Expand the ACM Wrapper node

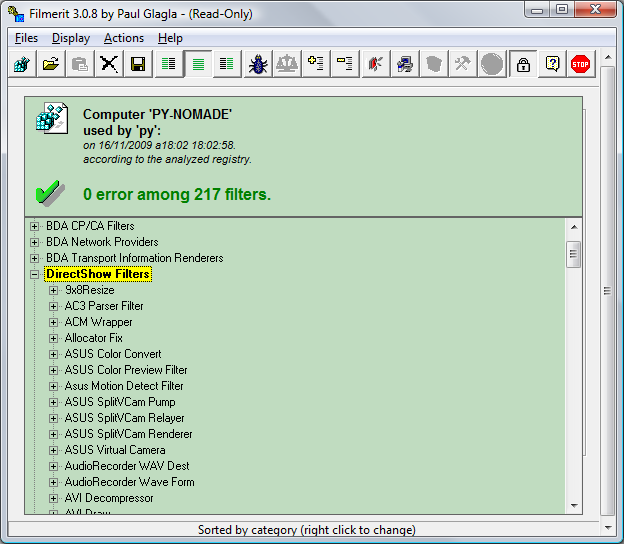point(53,322)
